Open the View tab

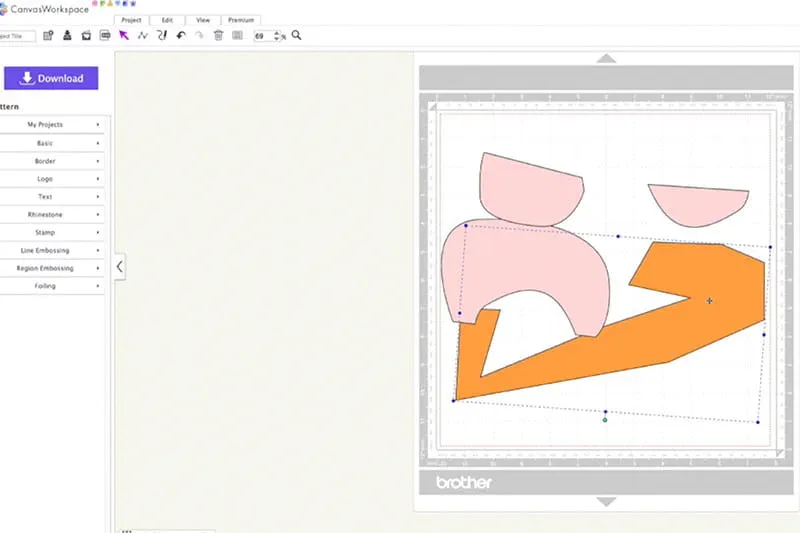(x=203, y=19)
